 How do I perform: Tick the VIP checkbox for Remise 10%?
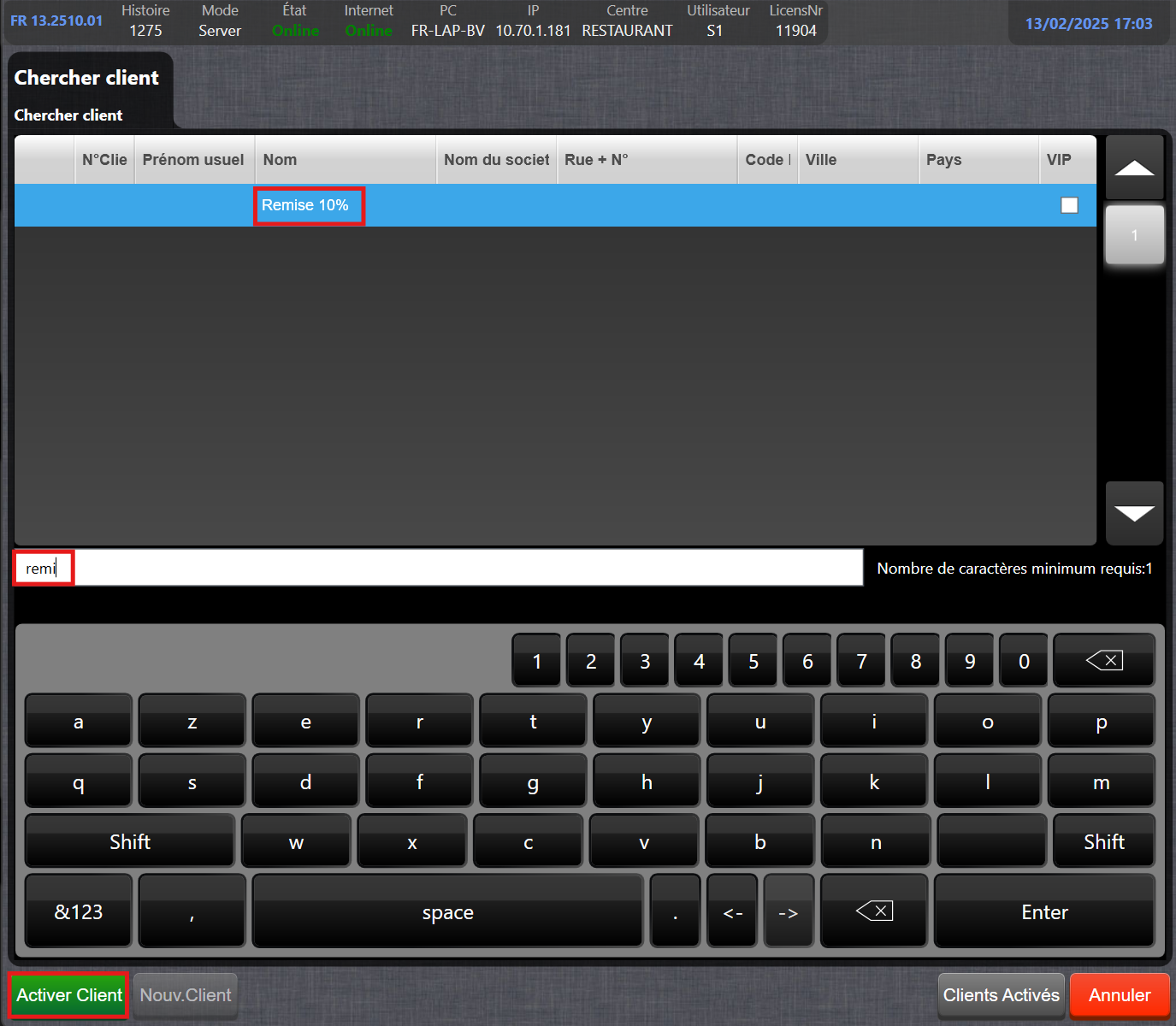[1069, 205]
